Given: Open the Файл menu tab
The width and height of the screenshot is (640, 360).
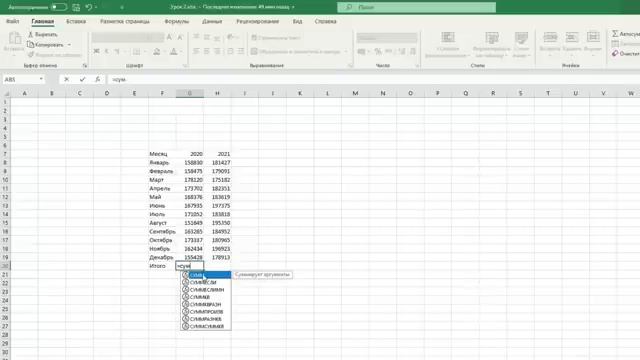Looking at the screenshot, I should 13,21.
